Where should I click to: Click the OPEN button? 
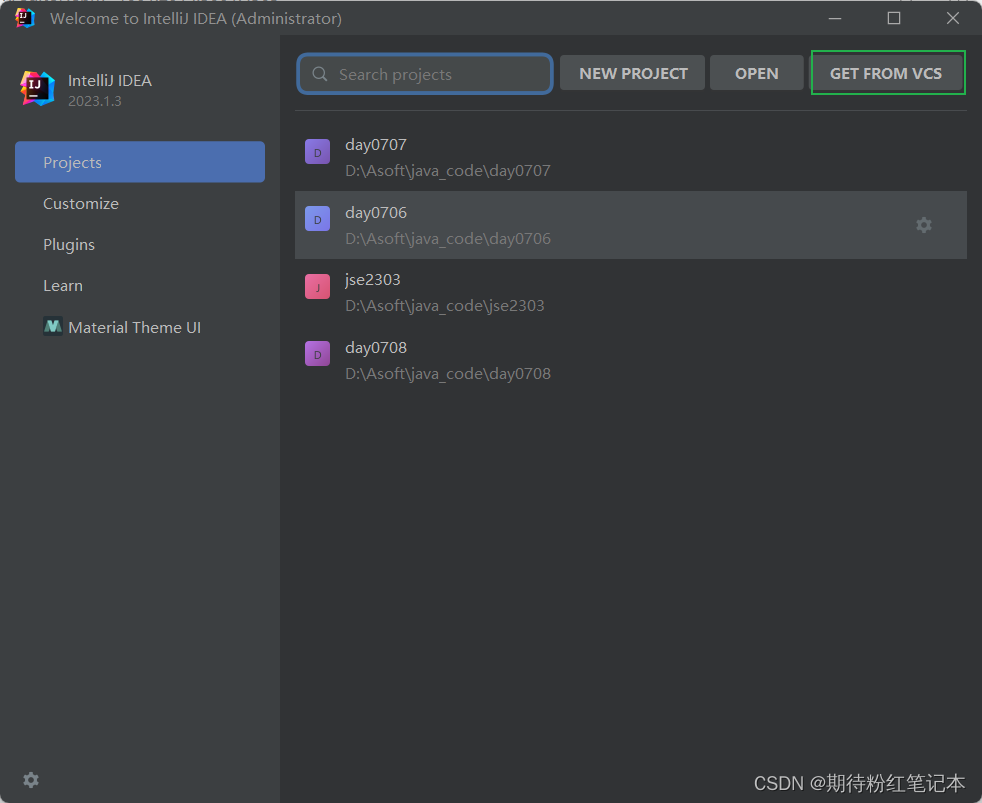[x=757, y=73]
